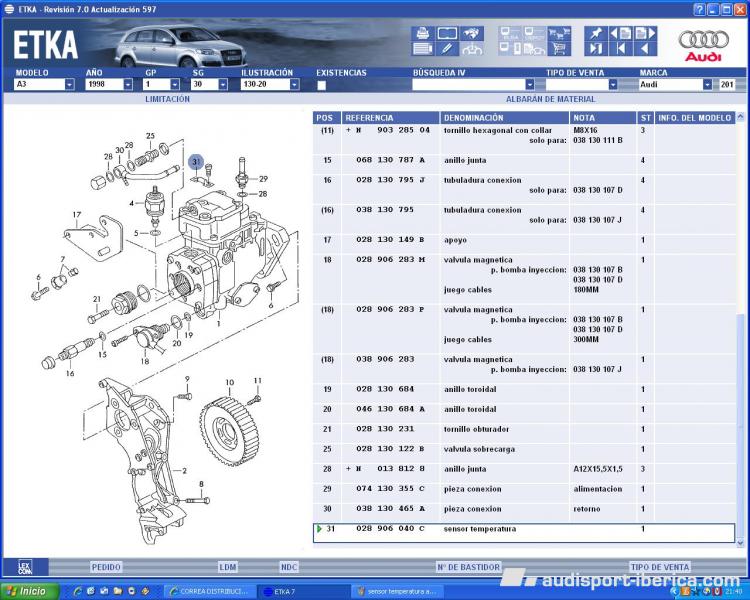Click the car outline icon

point(471,48)
